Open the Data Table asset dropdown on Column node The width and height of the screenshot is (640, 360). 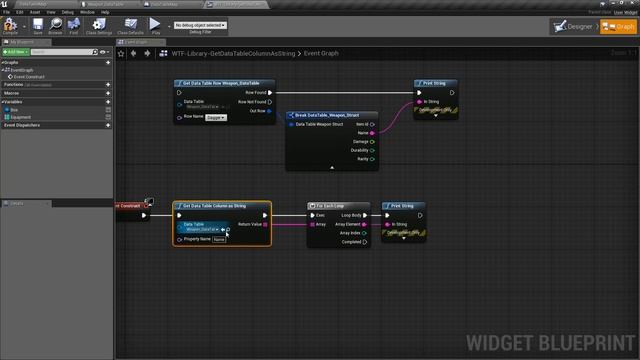202,230
